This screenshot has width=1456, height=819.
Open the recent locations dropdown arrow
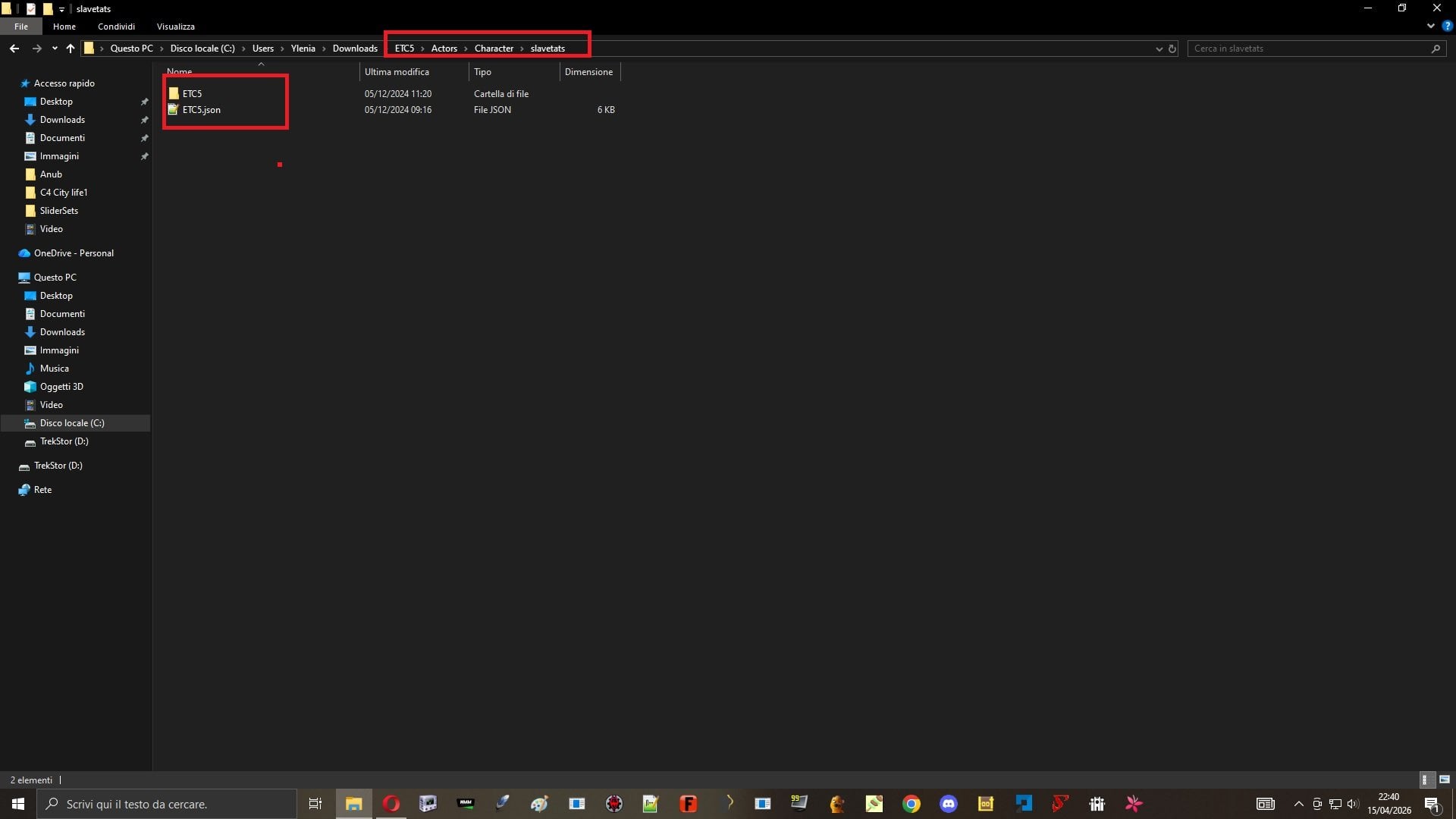55,49
